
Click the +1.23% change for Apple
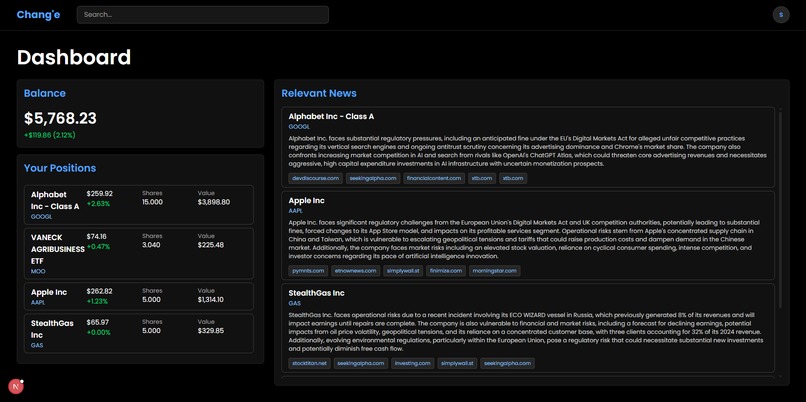point(97,301)
